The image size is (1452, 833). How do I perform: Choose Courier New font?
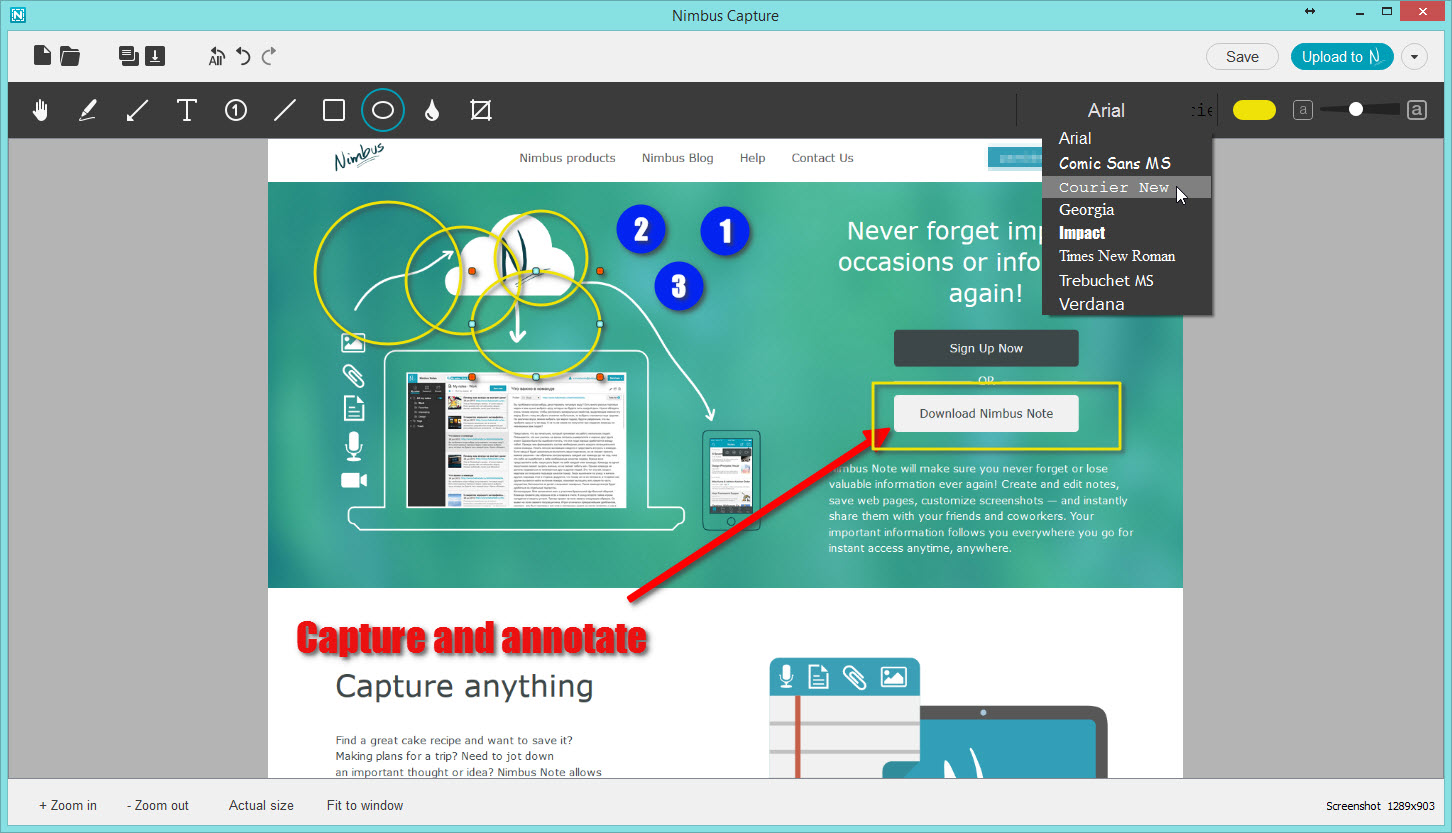coord(1127,187)
